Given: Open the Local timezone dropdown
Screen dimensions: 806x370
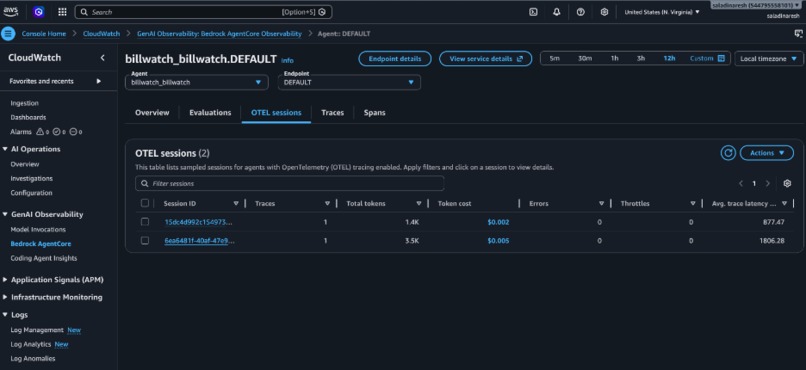Looking at the screenshot, I should [768, 59].
